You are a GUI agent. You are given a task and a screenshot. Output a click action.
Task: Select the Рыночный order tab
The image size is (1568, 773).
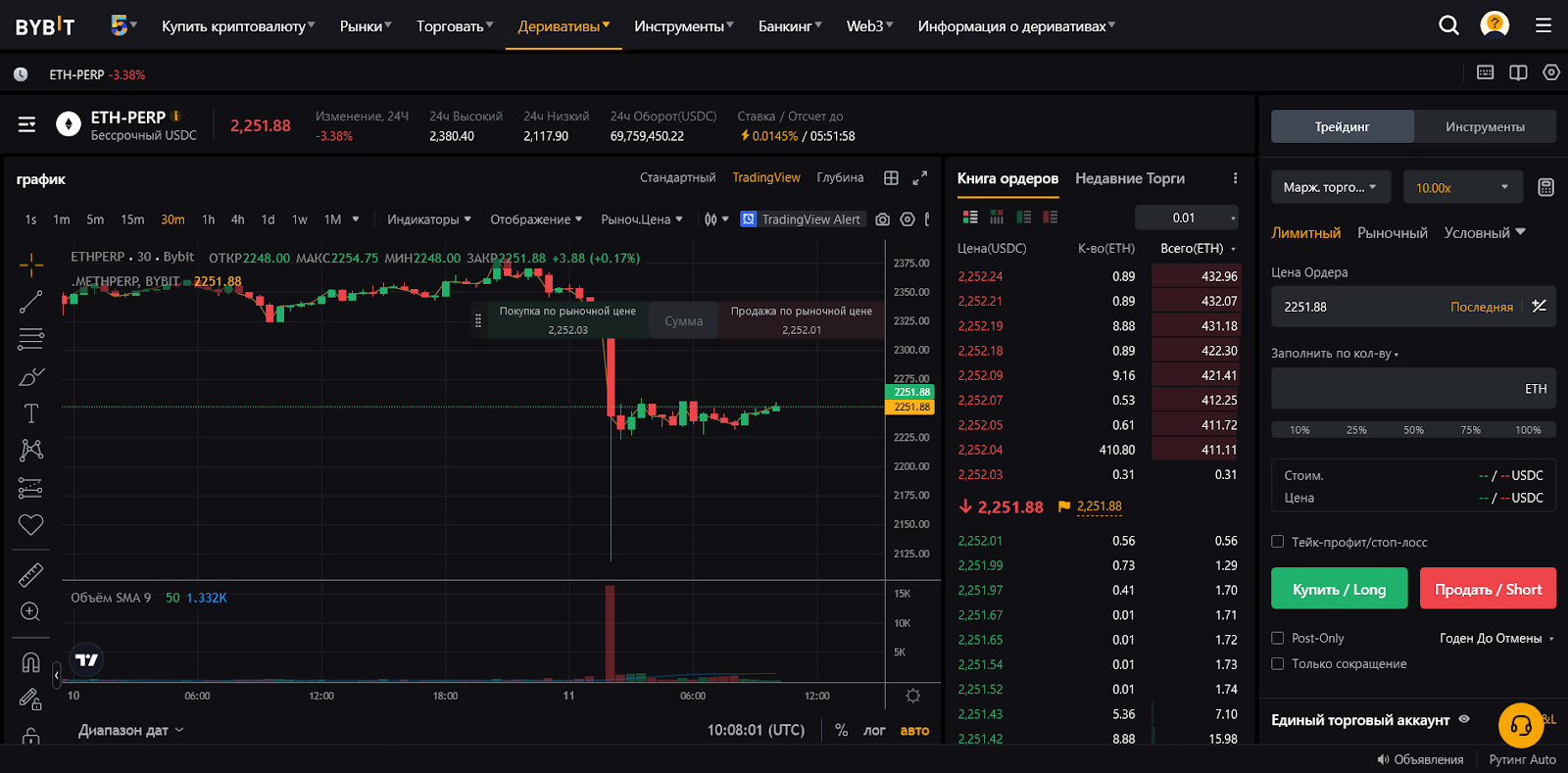pos(1393,232)
